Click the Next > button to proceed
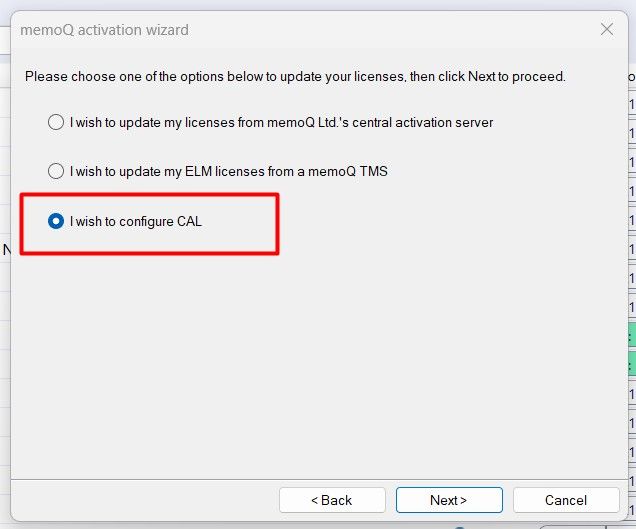Screen dimensions: 636x529 (449, 500)
